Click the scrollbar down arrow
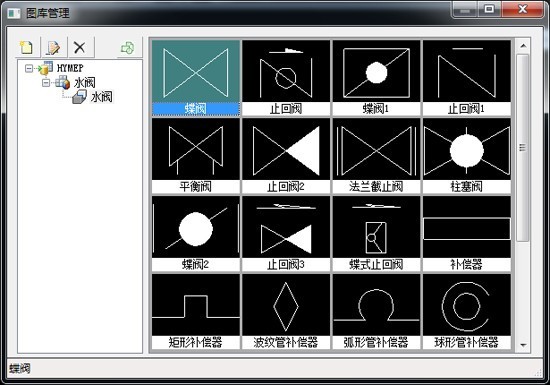The height and width of the screenshot is (385, 550). [x=523, y=345]
